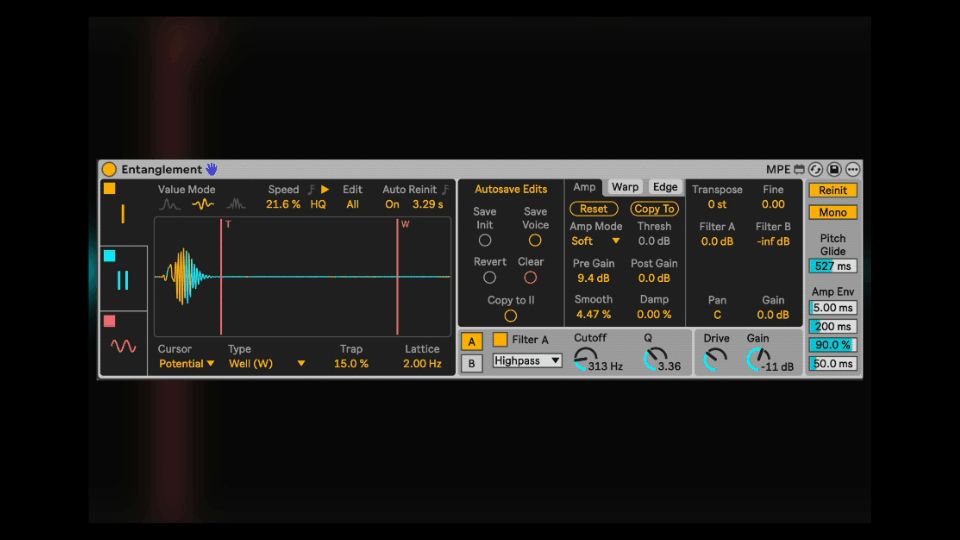Image resolution: width=960 pixels, height=540 pixels.
Task: Click the Cutoff knob
Action: (585, 359)
